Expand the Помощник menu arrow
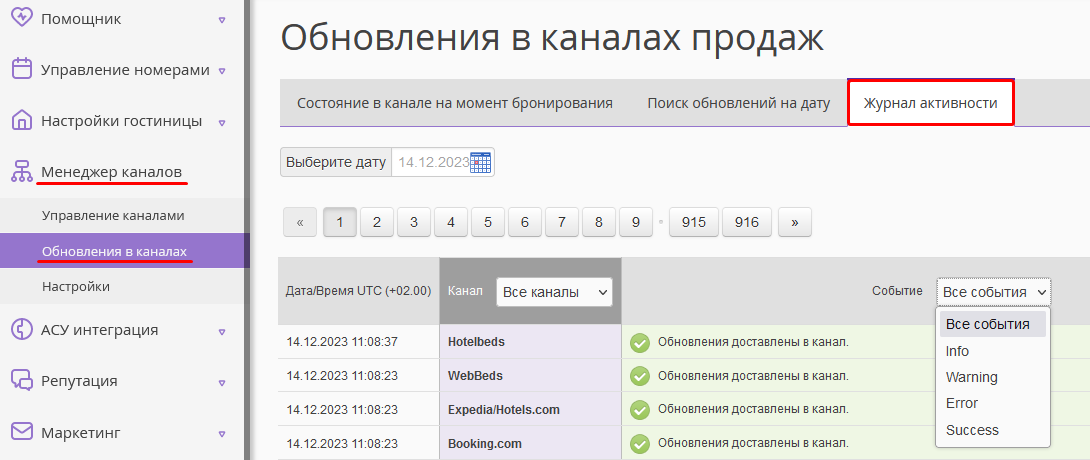The height and width of the screenshot is (460, 1090). click(222, 20)
